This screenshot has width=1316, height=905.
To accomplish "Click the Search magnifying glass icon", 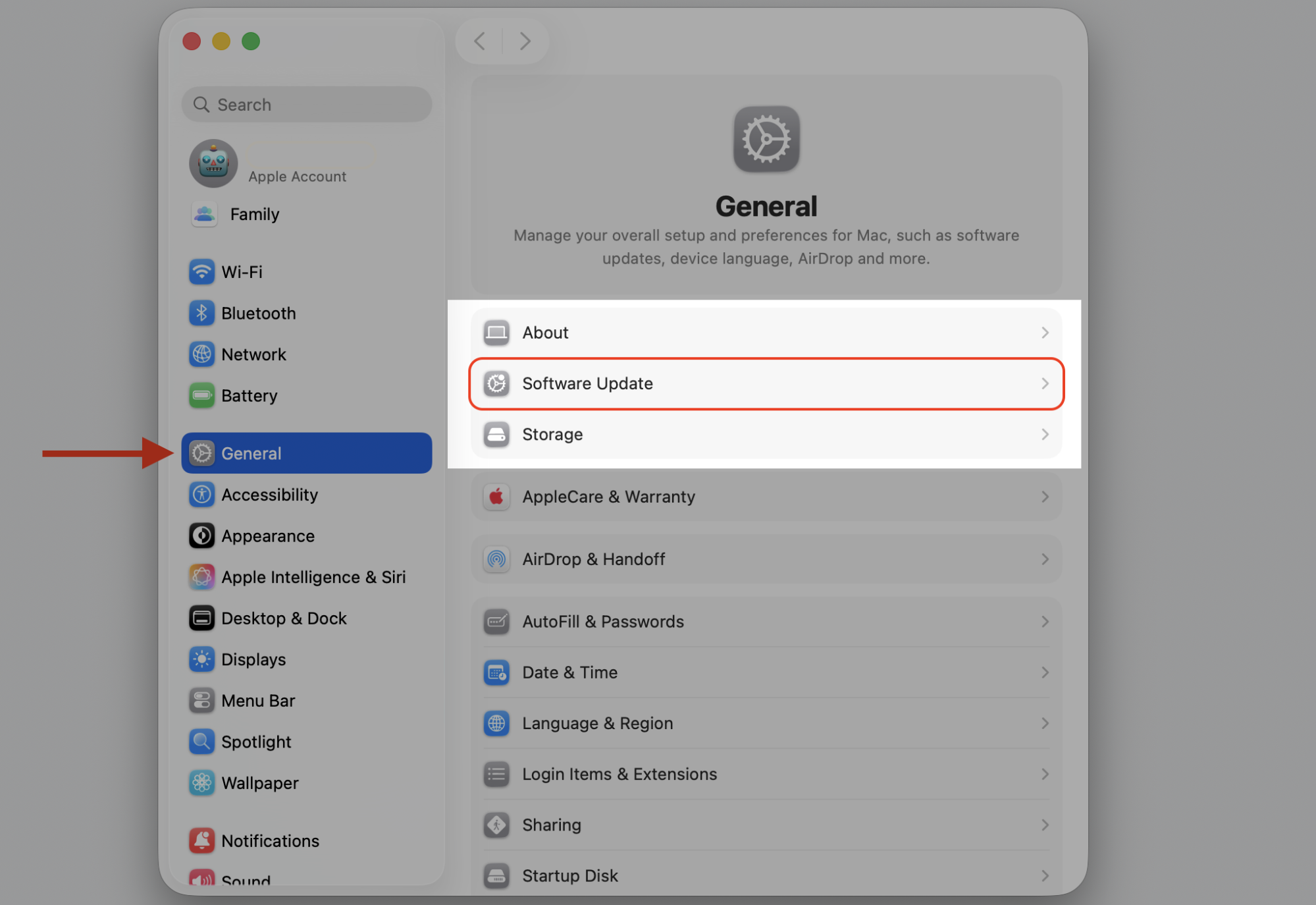I will pyautogui.click(x=201, y=105).
